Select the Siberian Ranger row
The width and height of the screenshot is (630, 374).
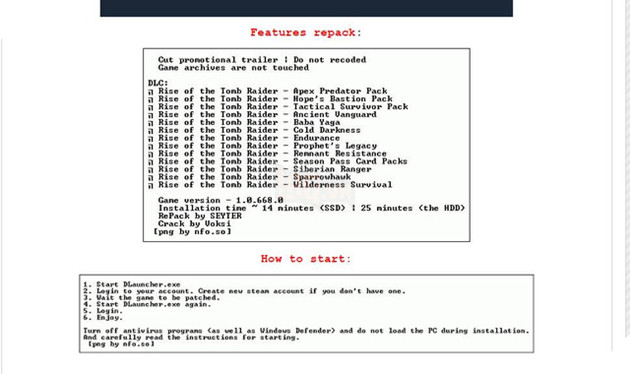pyautogui.click(x=260, y=169)
